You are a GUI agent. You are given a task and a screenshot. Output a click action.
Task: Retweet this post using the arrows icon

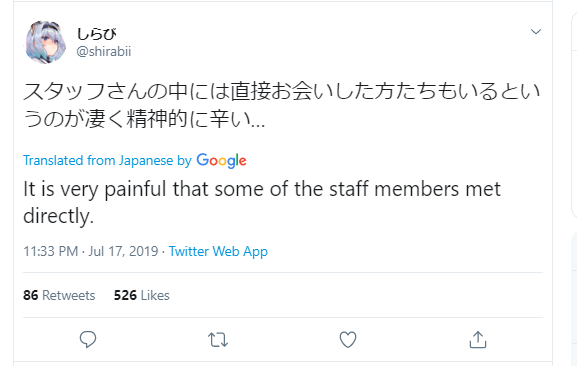click(218, 340)
